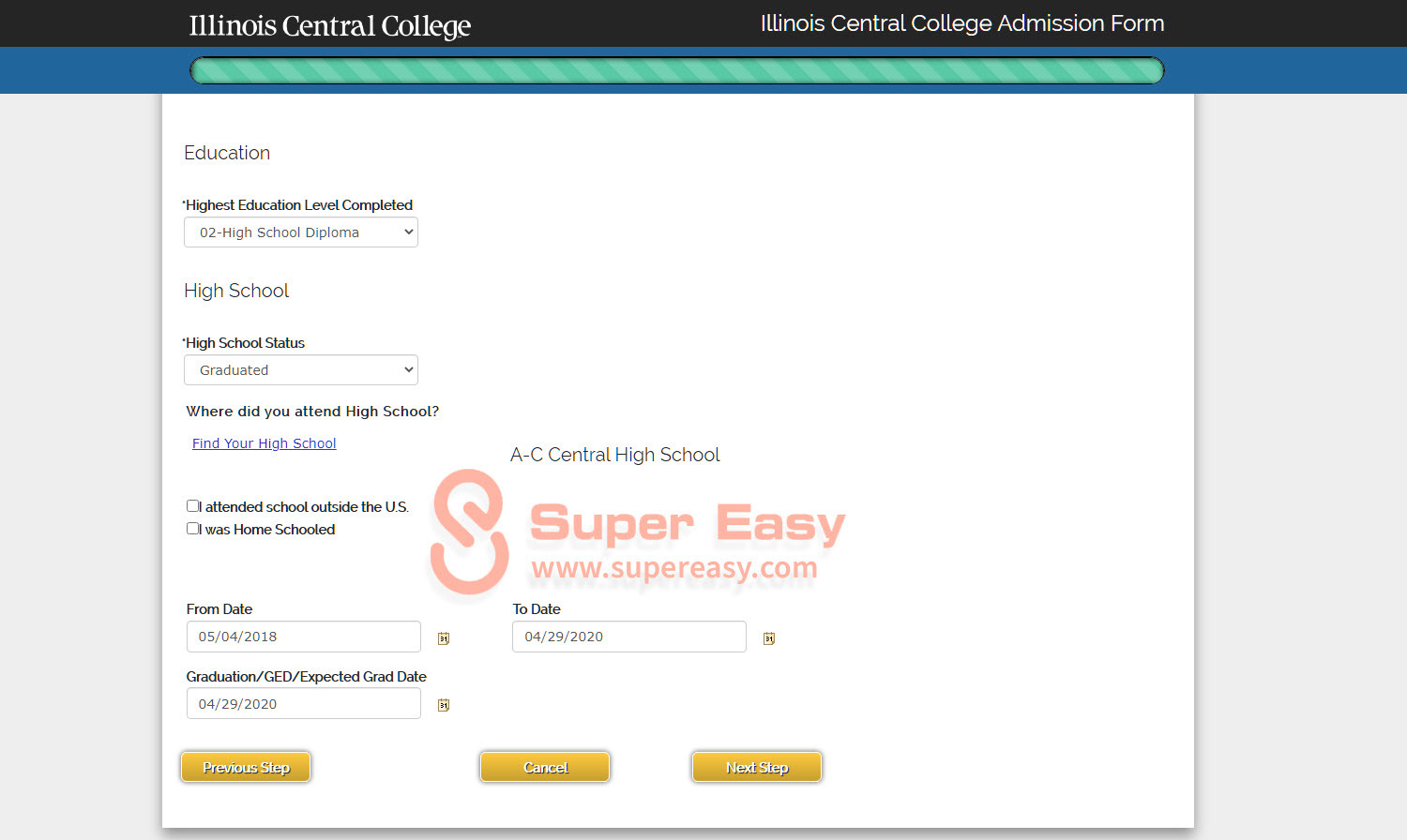Open calendar picker for Graduation Date

(444, 705)
